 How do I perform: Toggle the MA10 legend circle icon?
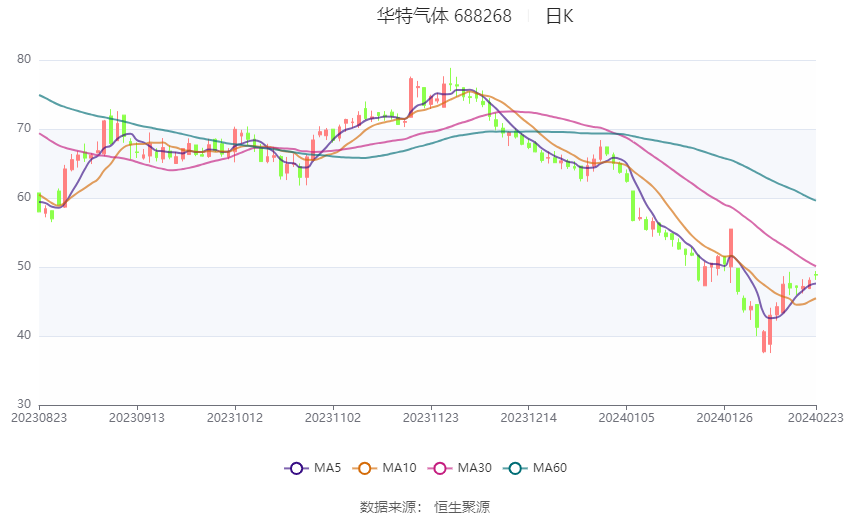[x=364, y=468]
